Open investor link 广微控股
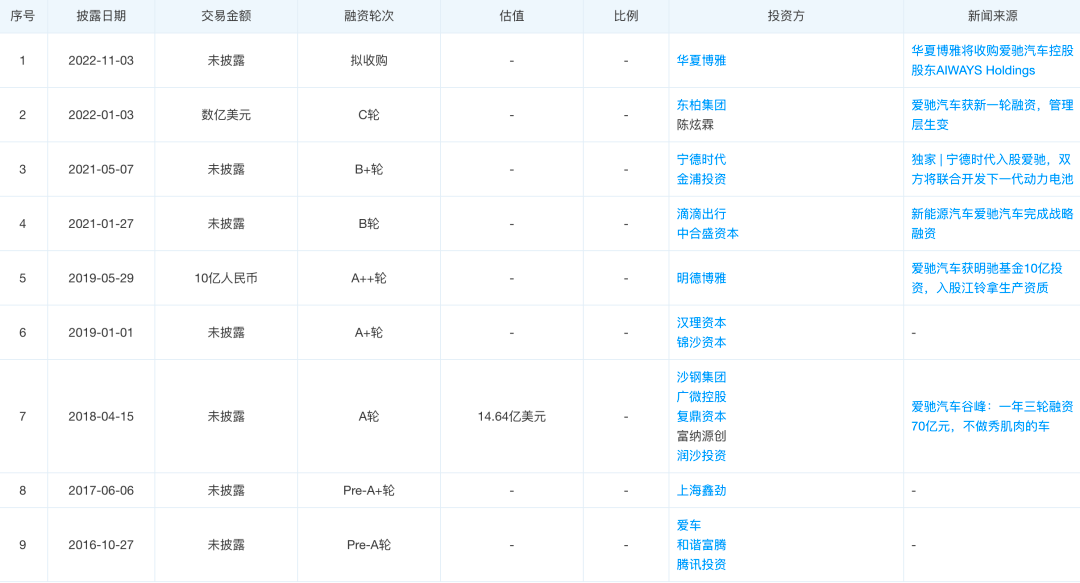 point(701,397)
